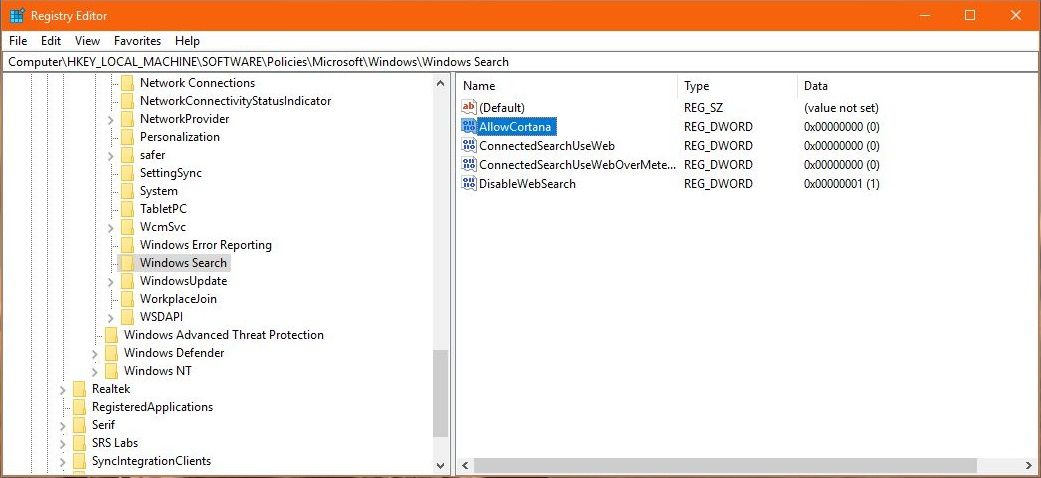
Task: Click the values pane scroll right arrow
Action: [1028, 466]
